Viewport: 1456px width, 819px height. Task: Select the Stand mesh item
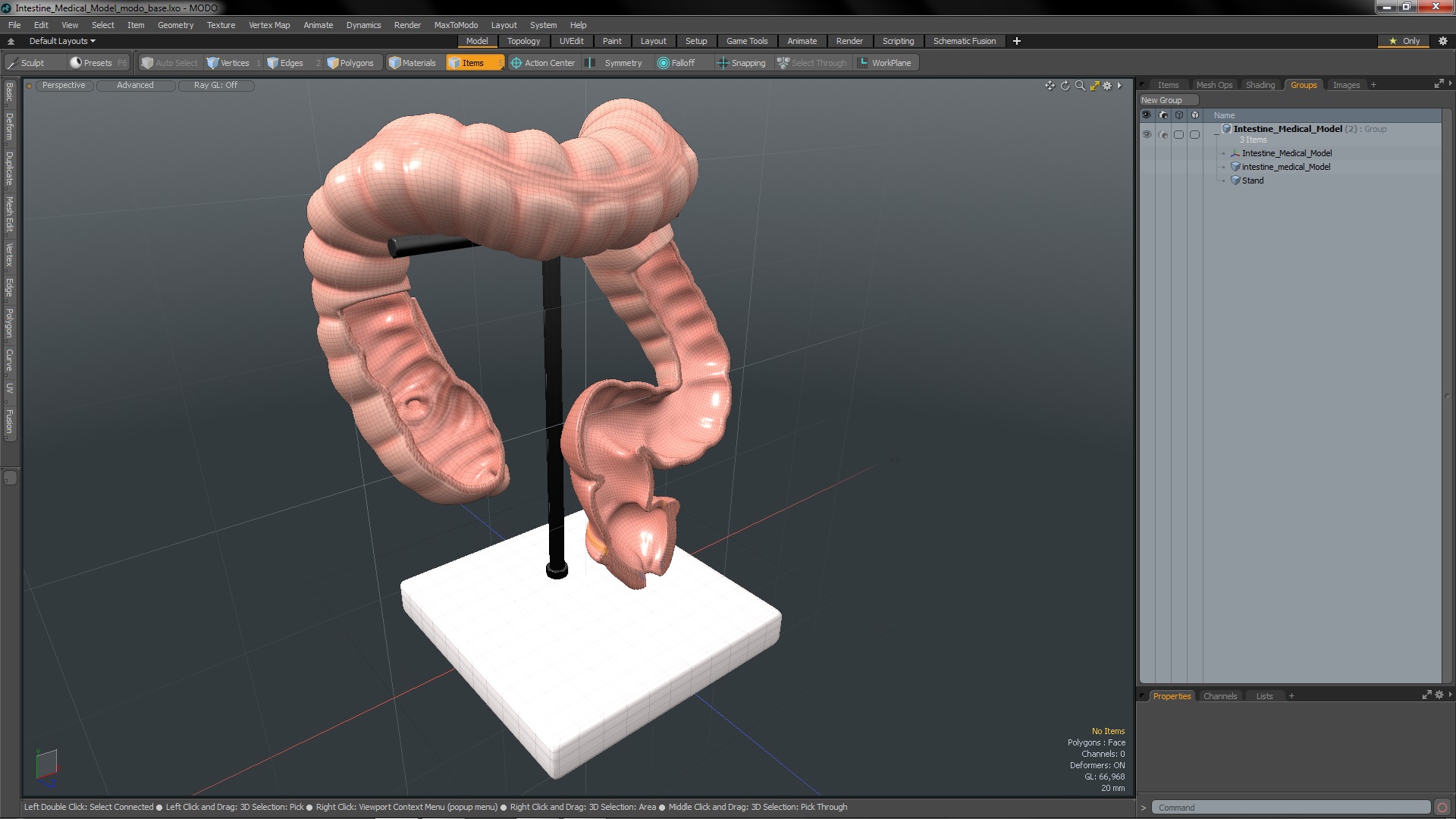click(1252, 180)
